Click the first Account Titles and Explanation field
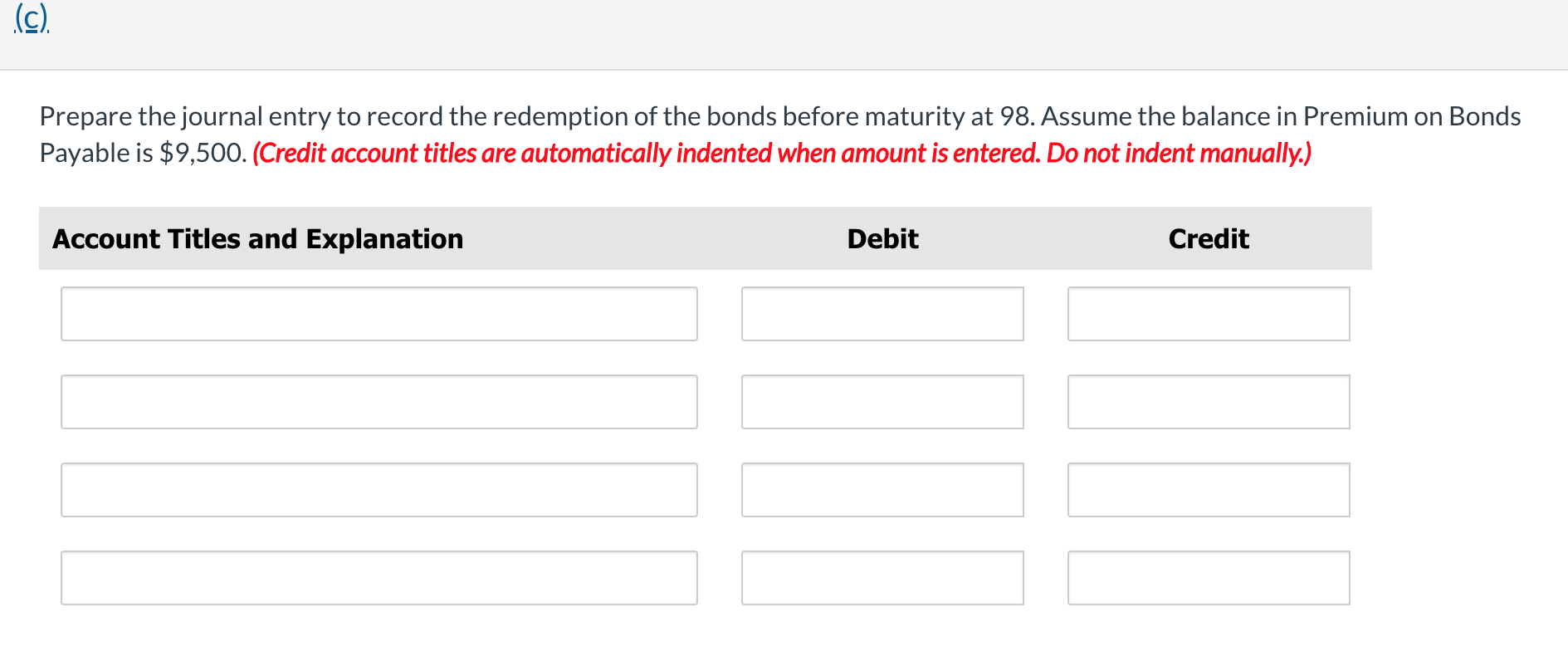This screenshot has width=1568, height=651. pyautogui.click(x=379, y=314)
